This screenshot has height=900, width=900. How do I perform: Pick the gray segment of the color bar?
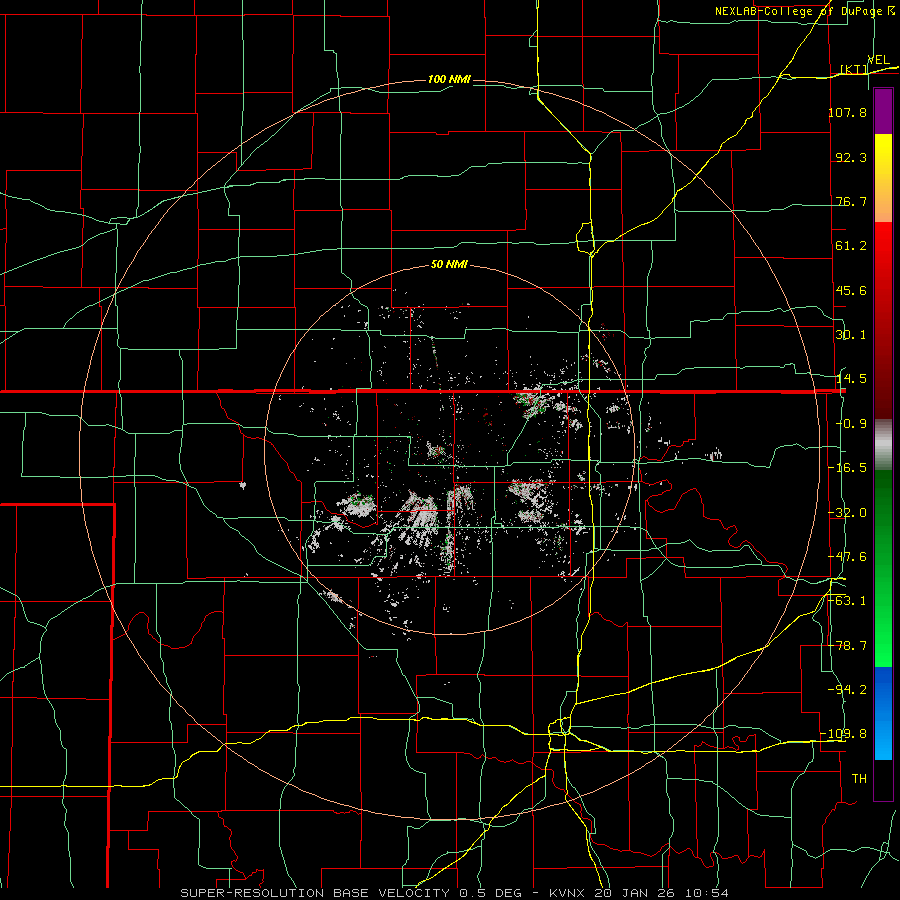[x=883, y=445]
